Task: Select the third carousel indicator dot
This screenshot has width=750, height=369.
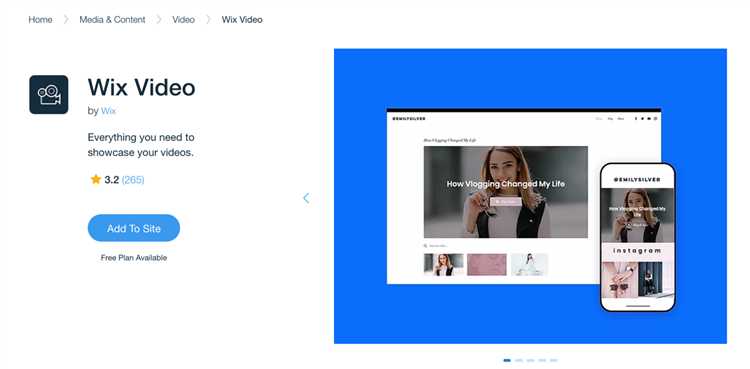Action: tap(530, 360)
